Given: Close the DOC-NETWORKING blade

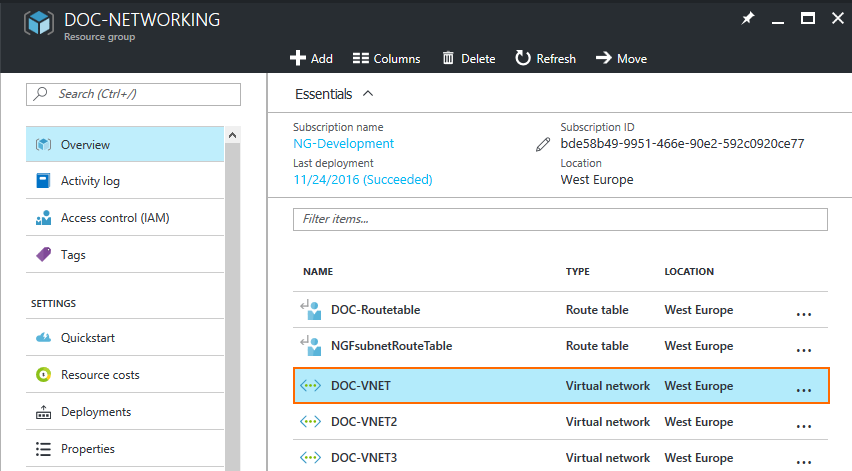Looking at the screenshot, I should [x=837, y=18].
